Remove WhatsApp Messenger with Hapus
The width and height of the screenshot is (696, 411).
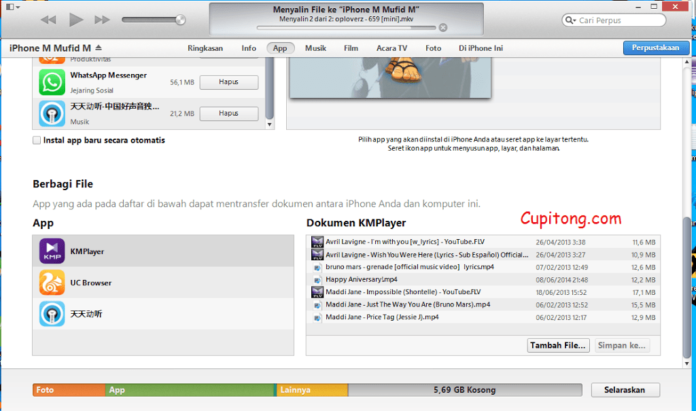pyautogui.click(x=229, y=82)
